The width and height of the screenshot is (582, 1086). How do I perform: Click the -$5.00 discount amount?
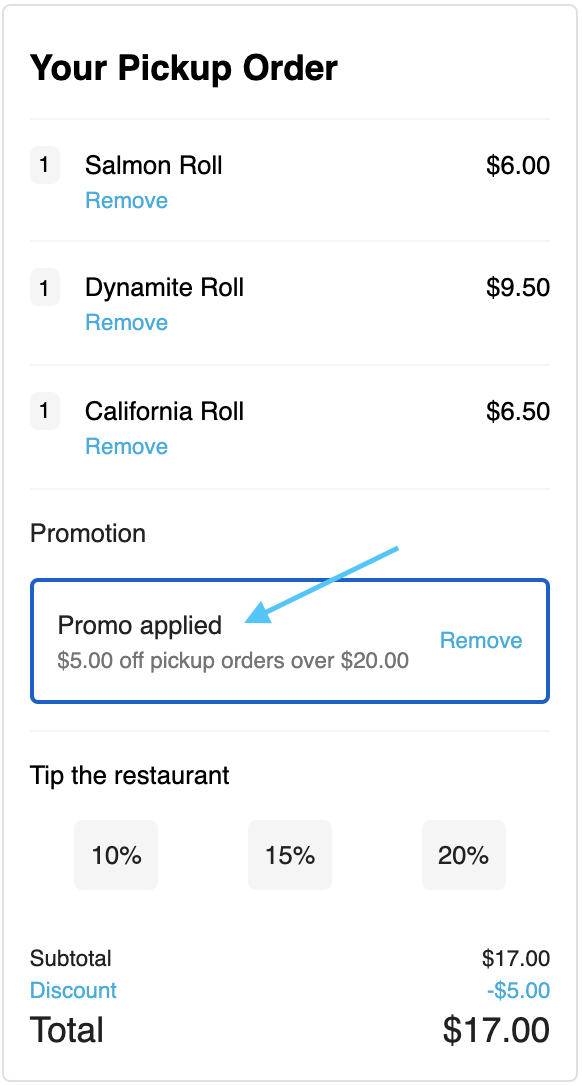[x=518, y=990]
